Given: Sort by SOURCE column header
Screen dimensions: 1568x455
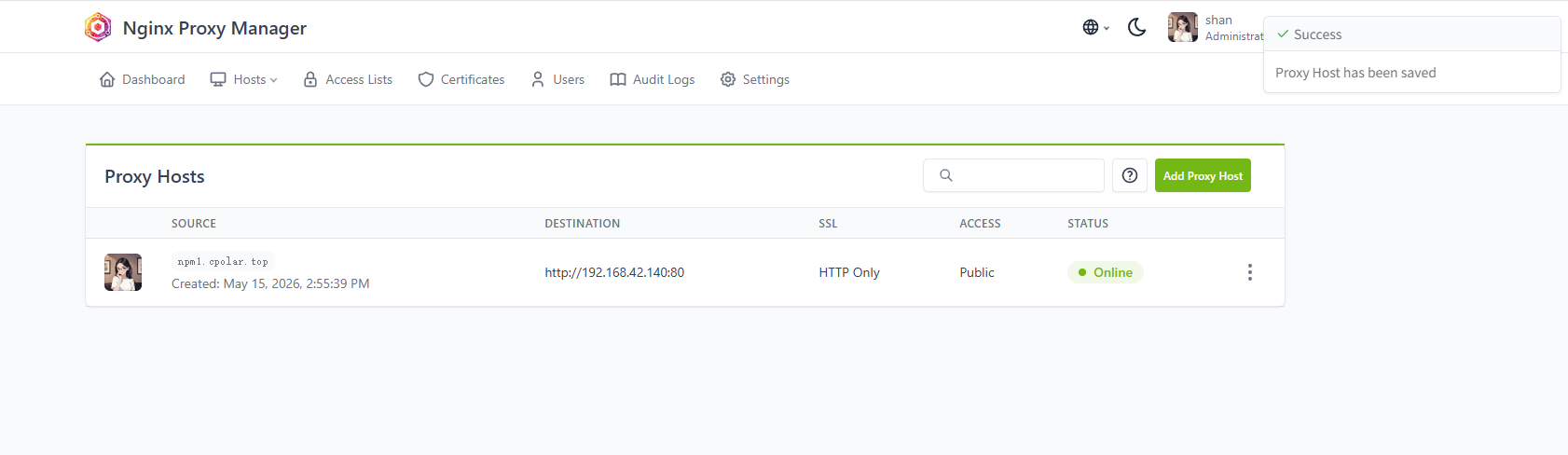Looking at the screenshot, I should coord(194,224).
